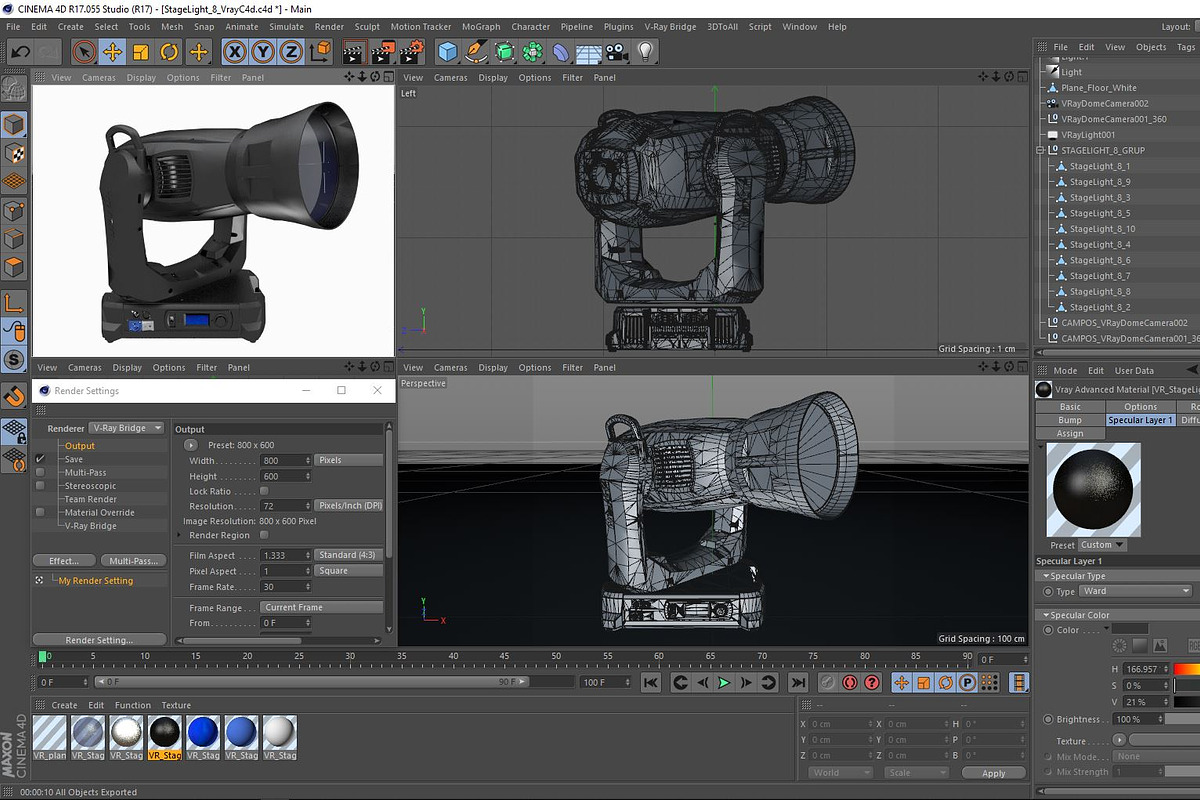Viewport: 1200px width, 800px height.
Task: Open the Standard (4:3) film aspect dropdown
Action: pyautogui.click(x=349, y=555)
